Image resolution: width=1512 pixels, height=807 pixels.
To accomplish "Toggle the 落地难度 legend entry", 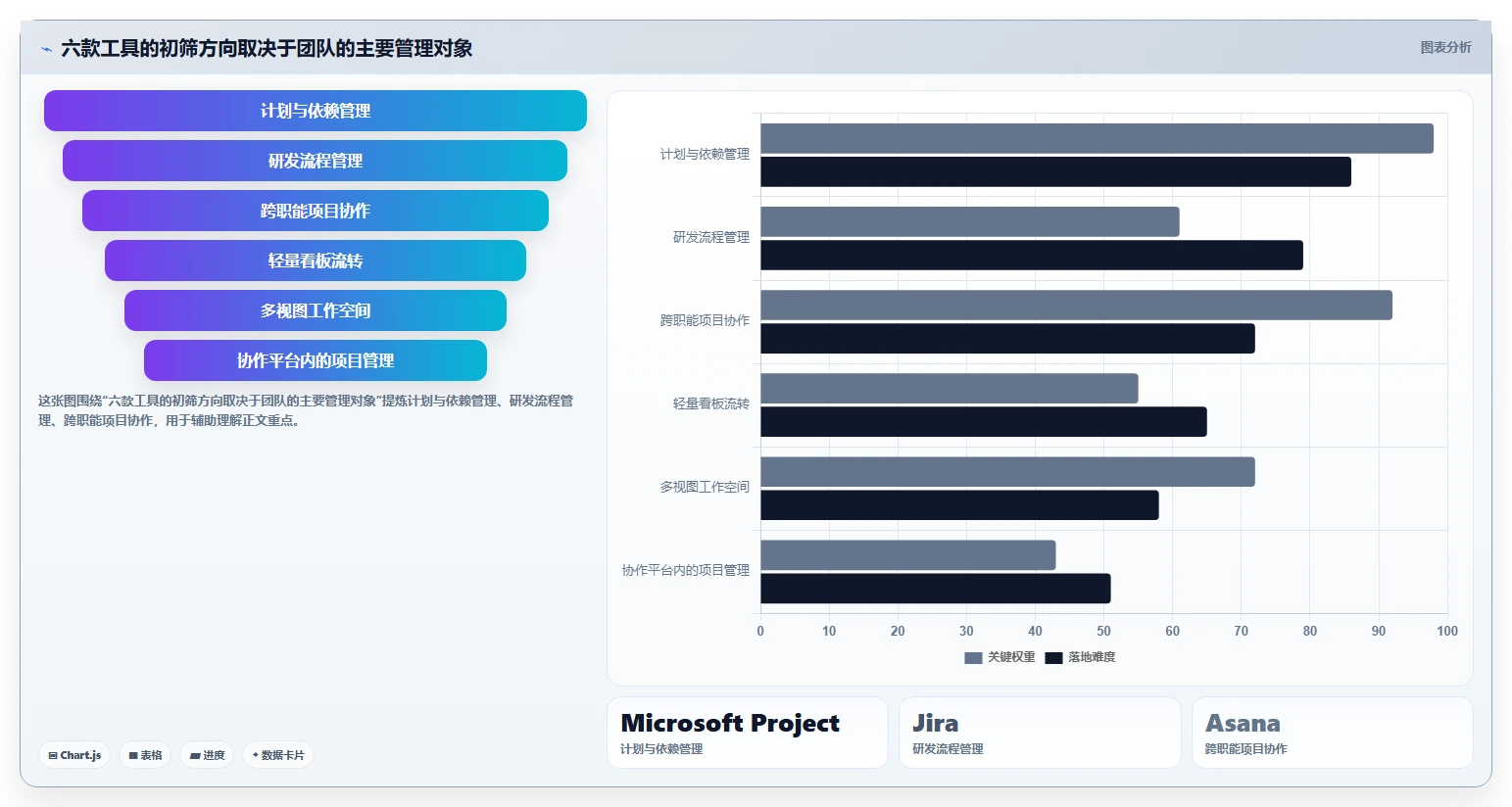I will click(x=1080, y=657).
